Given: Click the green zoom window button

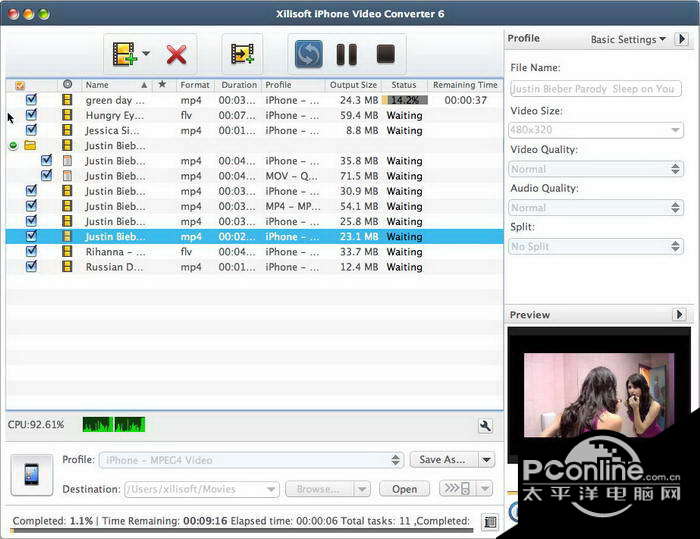Looking at the screenshot, I should tap(44, 14).
